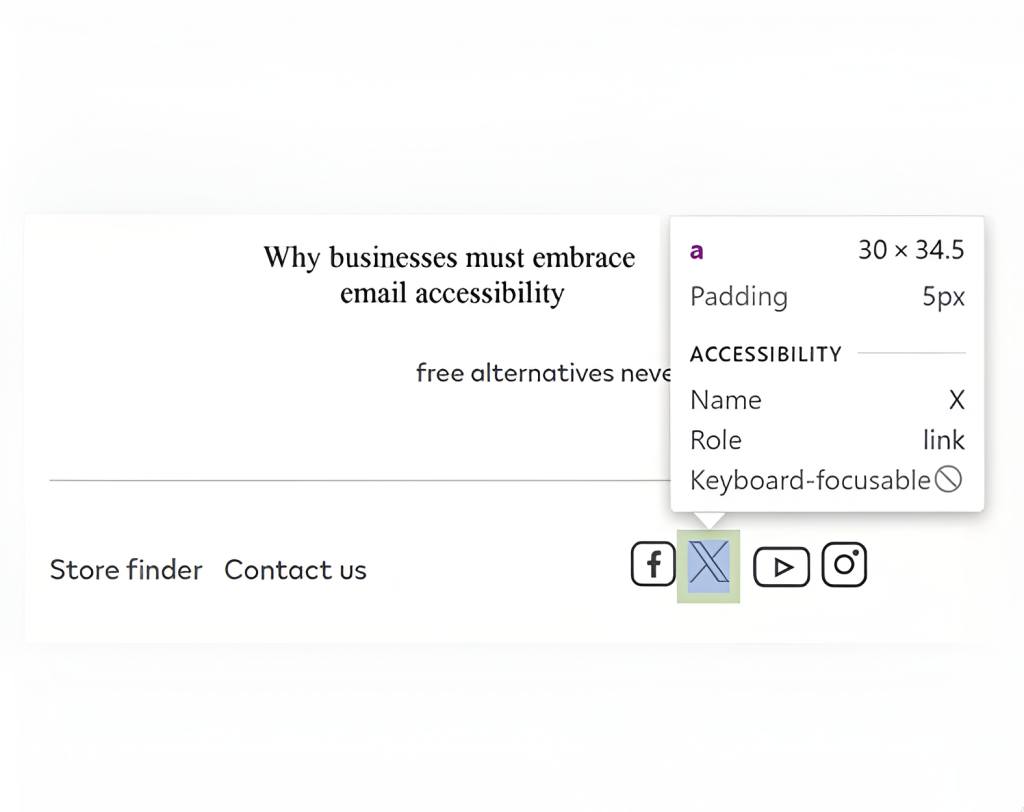Click the email accessibility article heading
The image size is (1024, 812).
[x=450, y=275]
